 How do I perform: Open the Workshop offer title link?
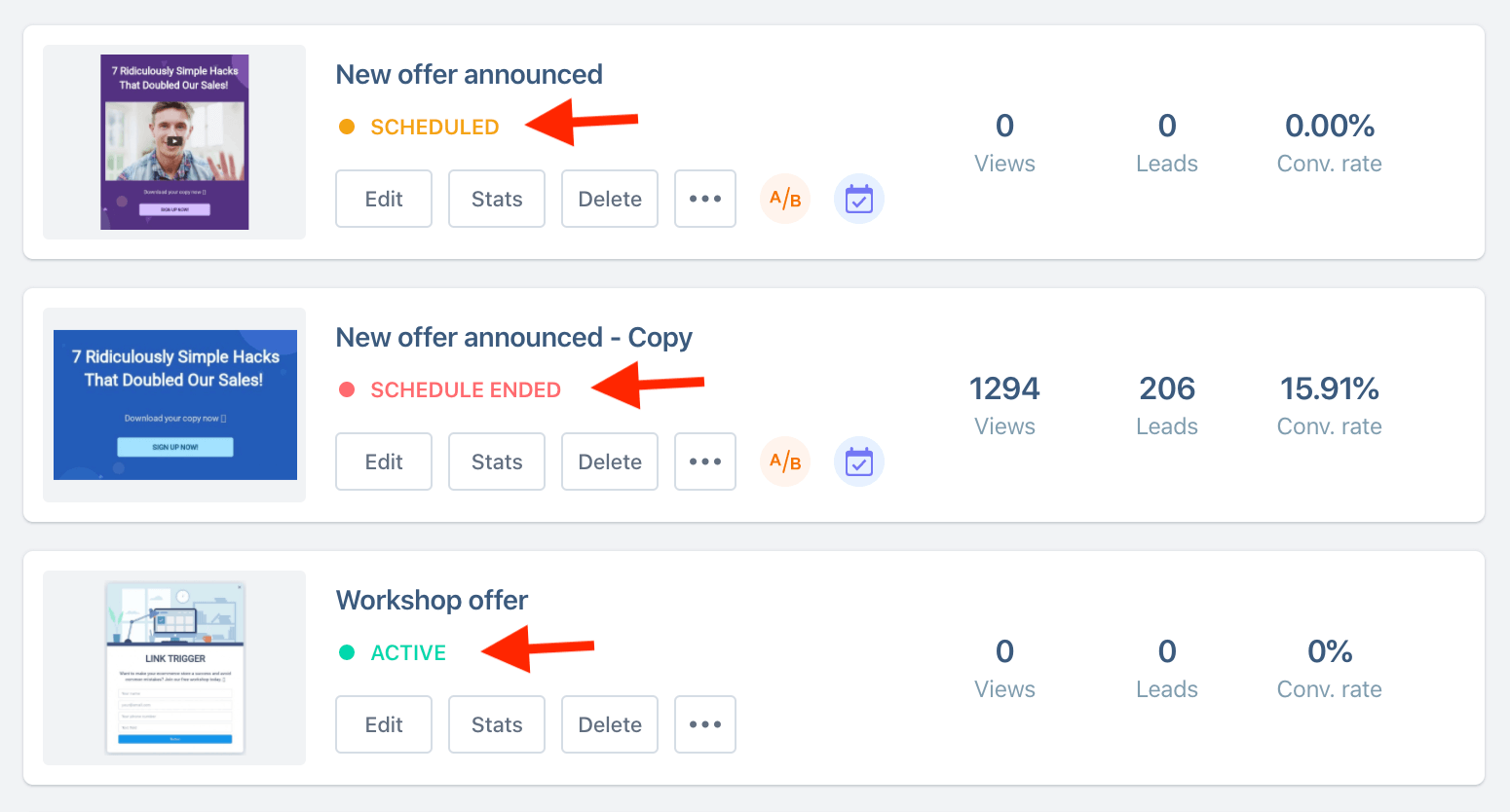coord(433,600)
